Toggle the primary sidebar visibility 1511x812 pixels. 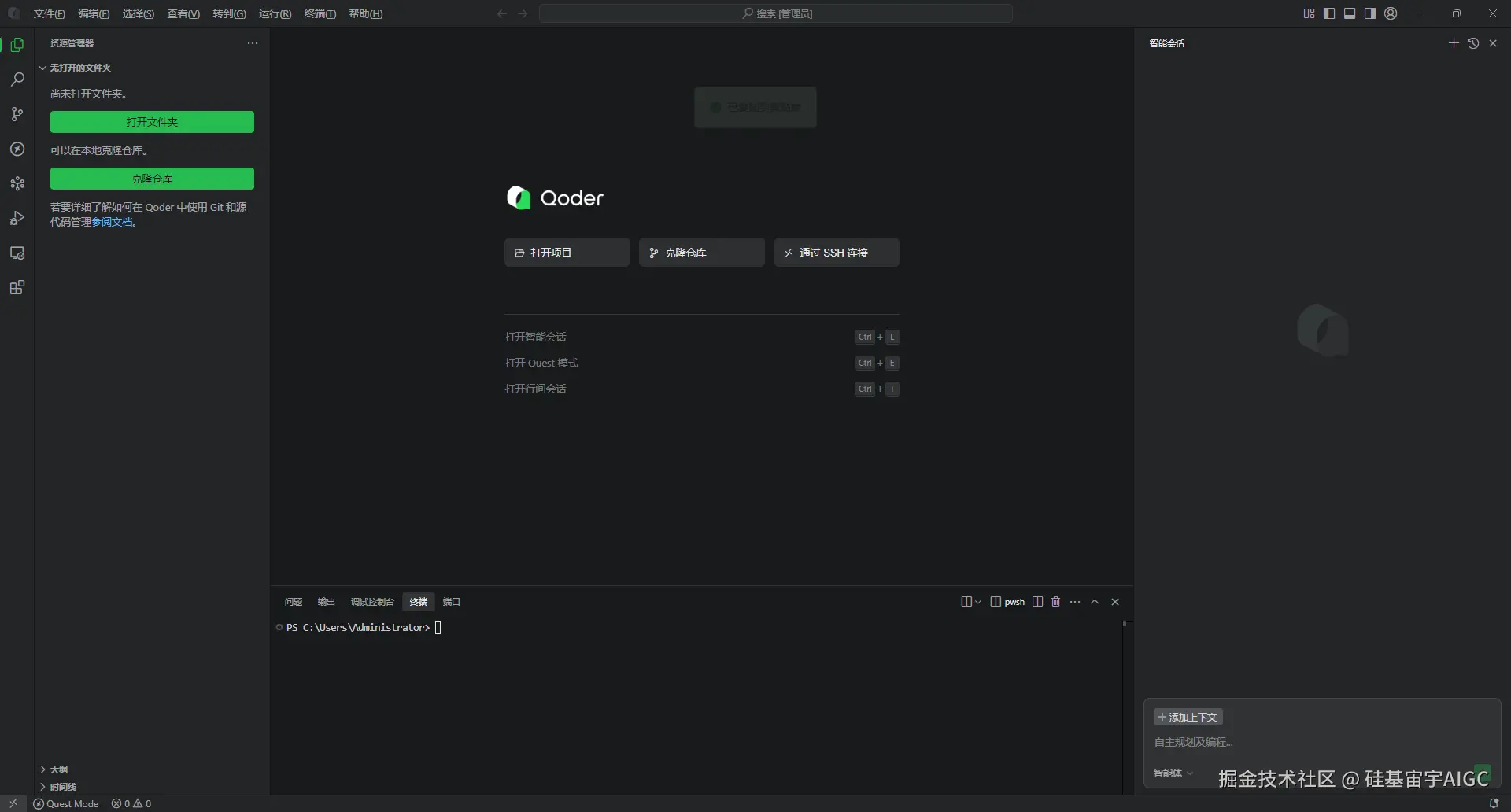pos(1329,13)
